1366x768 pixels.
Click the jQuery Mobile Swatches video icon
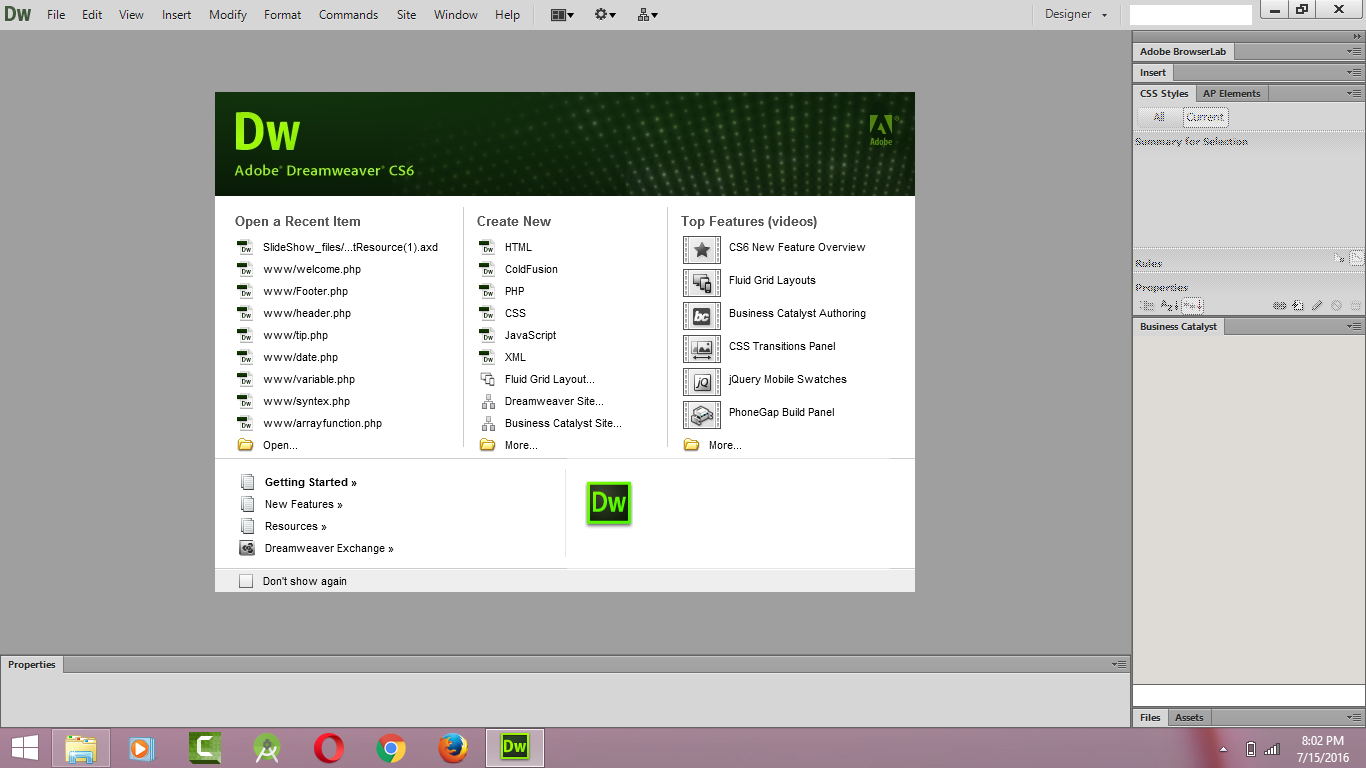click(702, 382)
